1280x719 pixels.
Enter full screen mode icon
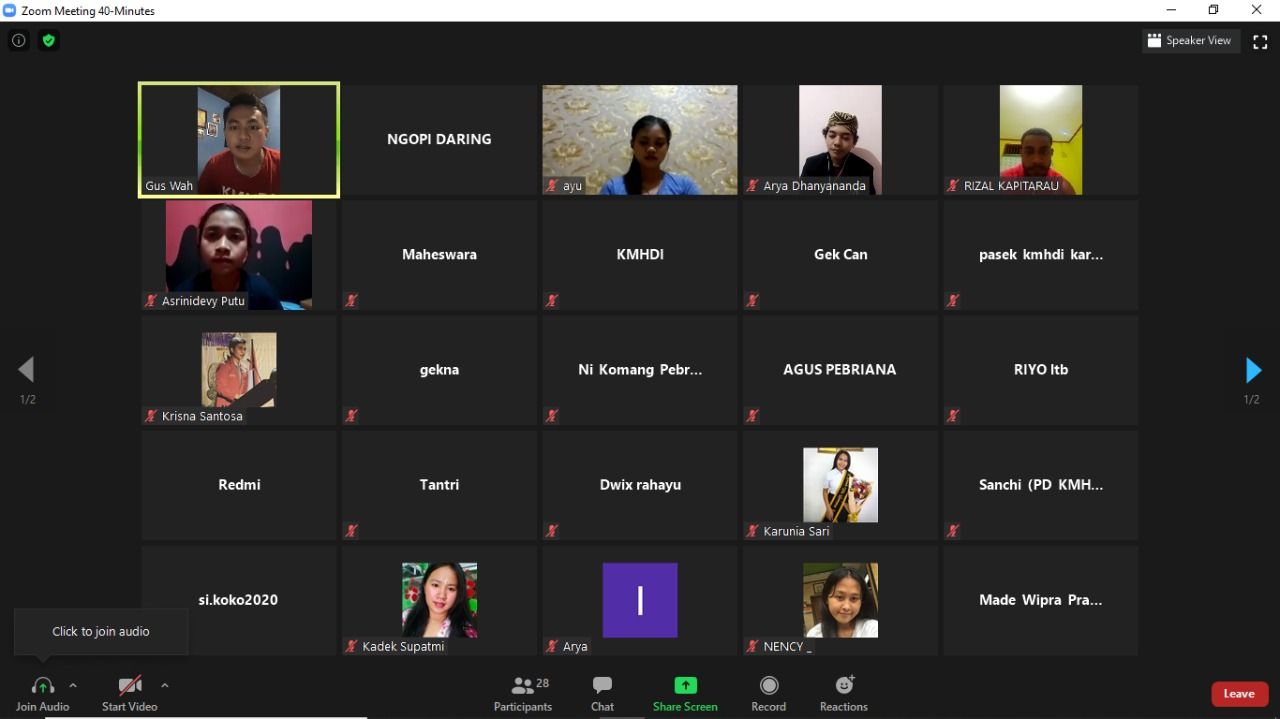point(1260,41)
